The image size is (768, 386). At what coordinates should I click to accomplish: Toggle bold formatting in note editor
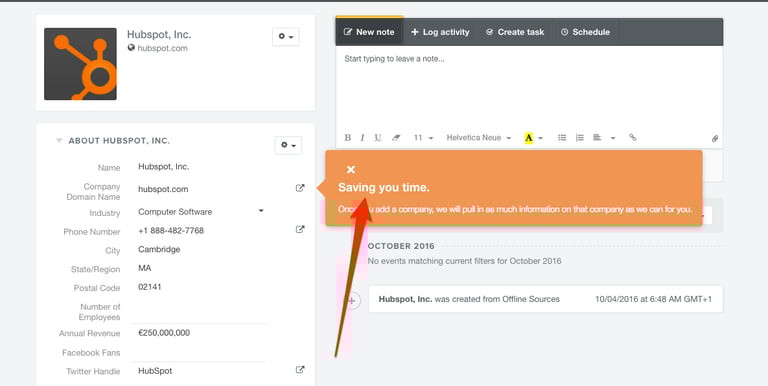coord(347,138)
